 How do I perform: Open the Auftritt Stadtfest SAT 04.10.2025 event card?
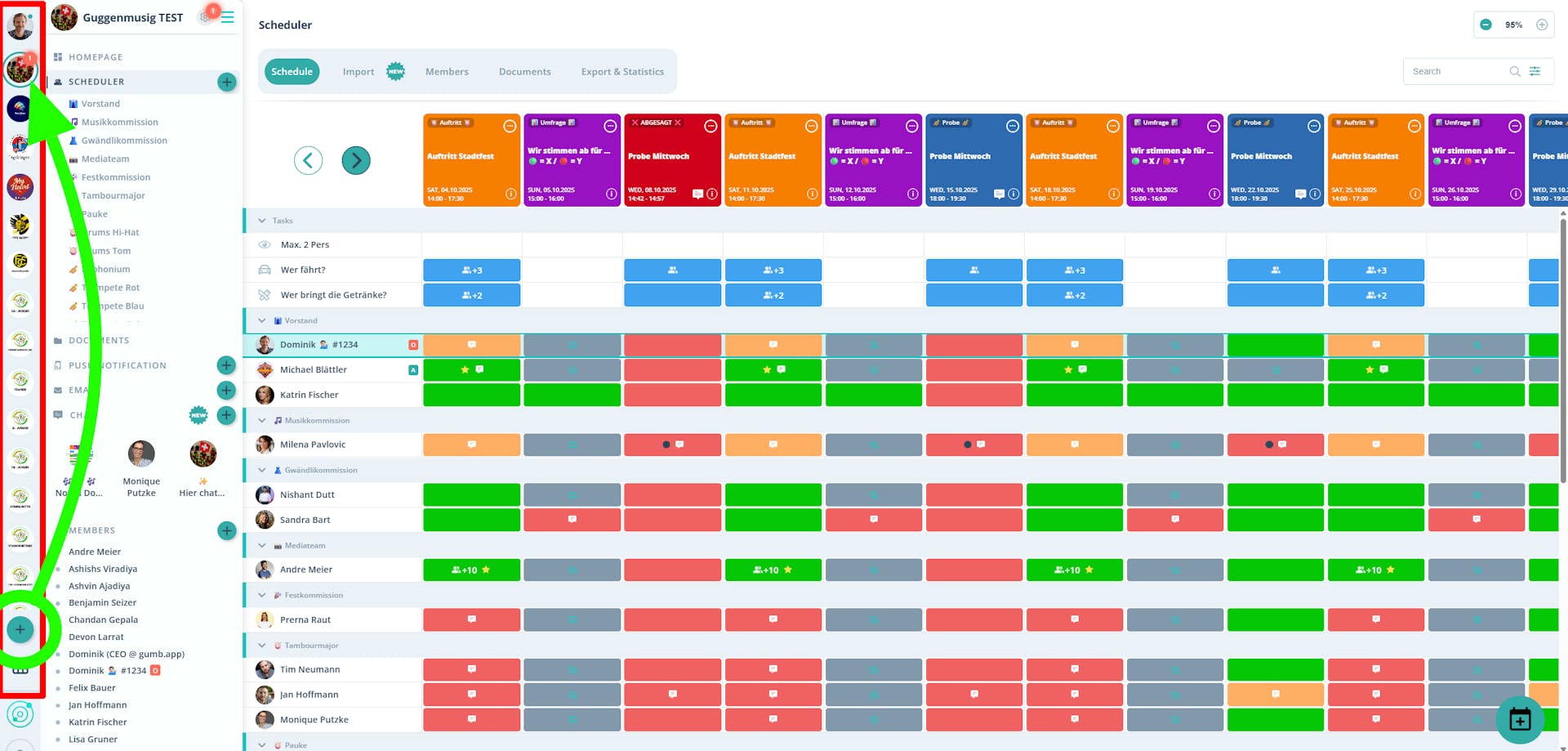coord(471,160)
